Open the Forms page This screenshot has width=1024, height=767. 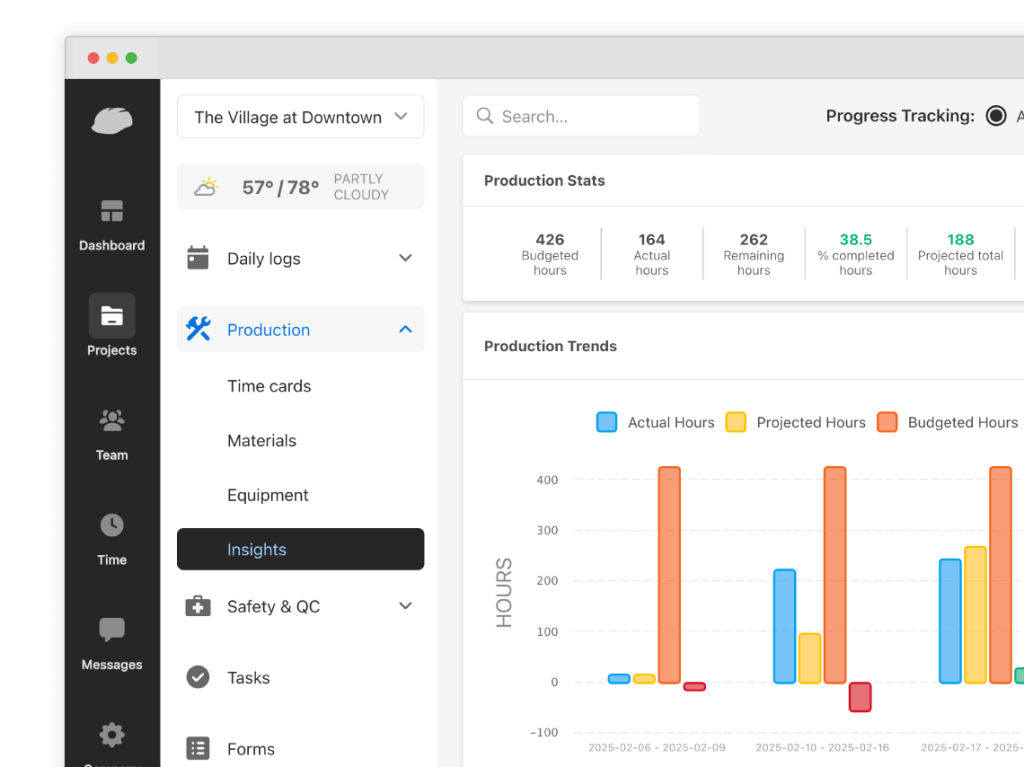[x=250, y=749]
